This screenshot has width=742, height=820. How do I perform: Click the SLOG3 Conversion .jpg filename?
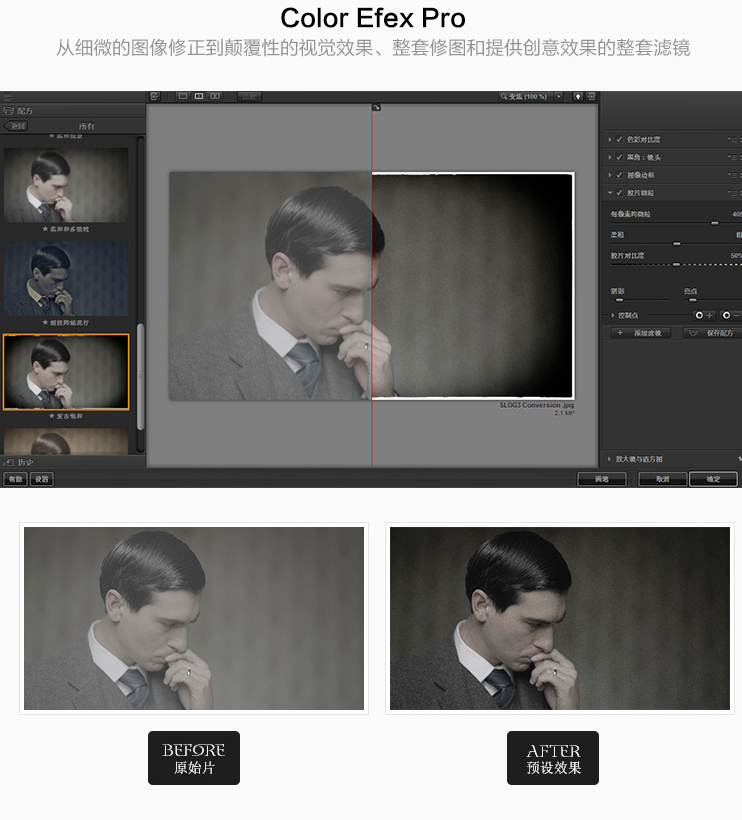pos(536,405)
